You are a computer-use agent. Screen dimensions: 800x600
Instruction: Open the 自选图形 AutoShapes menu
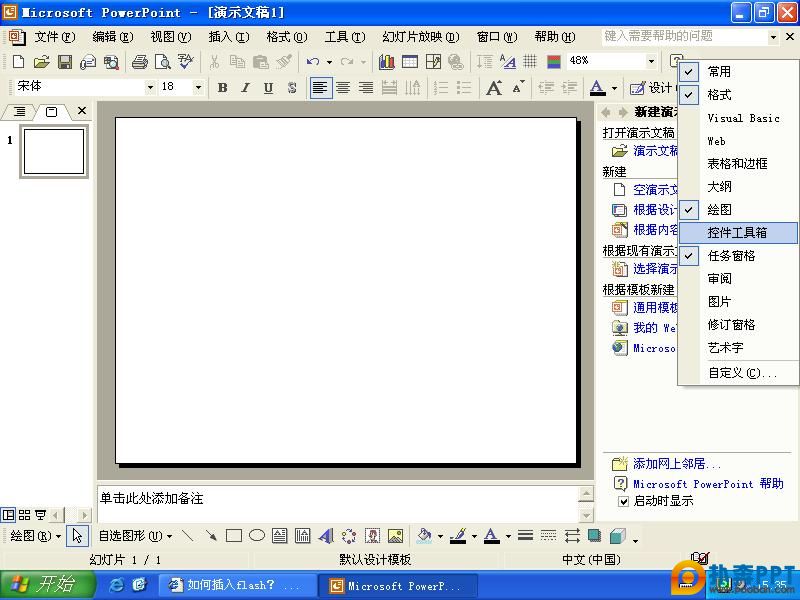pyautogui.click(x=135, y=536)
